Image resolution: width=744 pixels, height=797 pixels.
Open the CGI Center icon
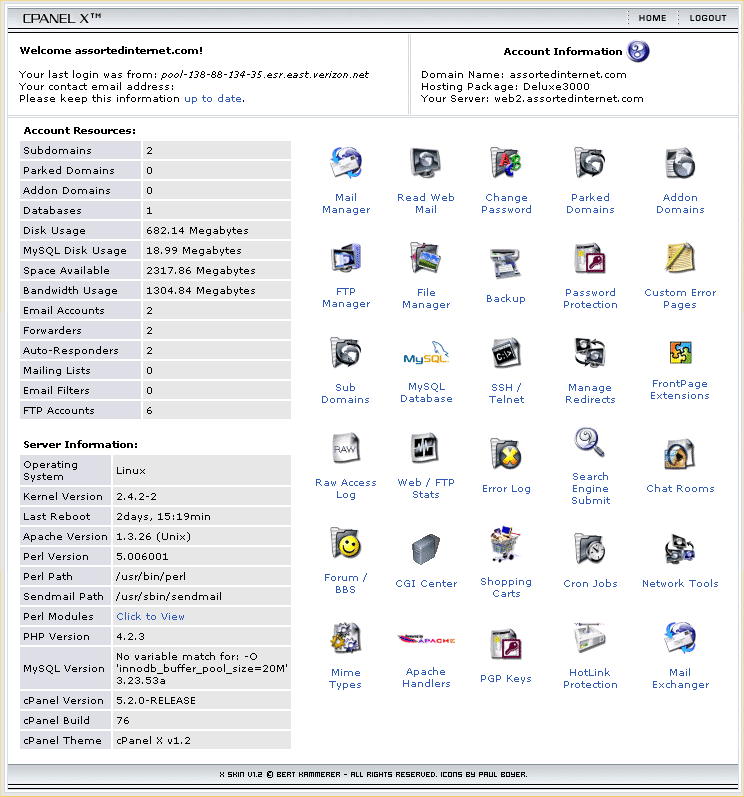click(x=426, y=549)
